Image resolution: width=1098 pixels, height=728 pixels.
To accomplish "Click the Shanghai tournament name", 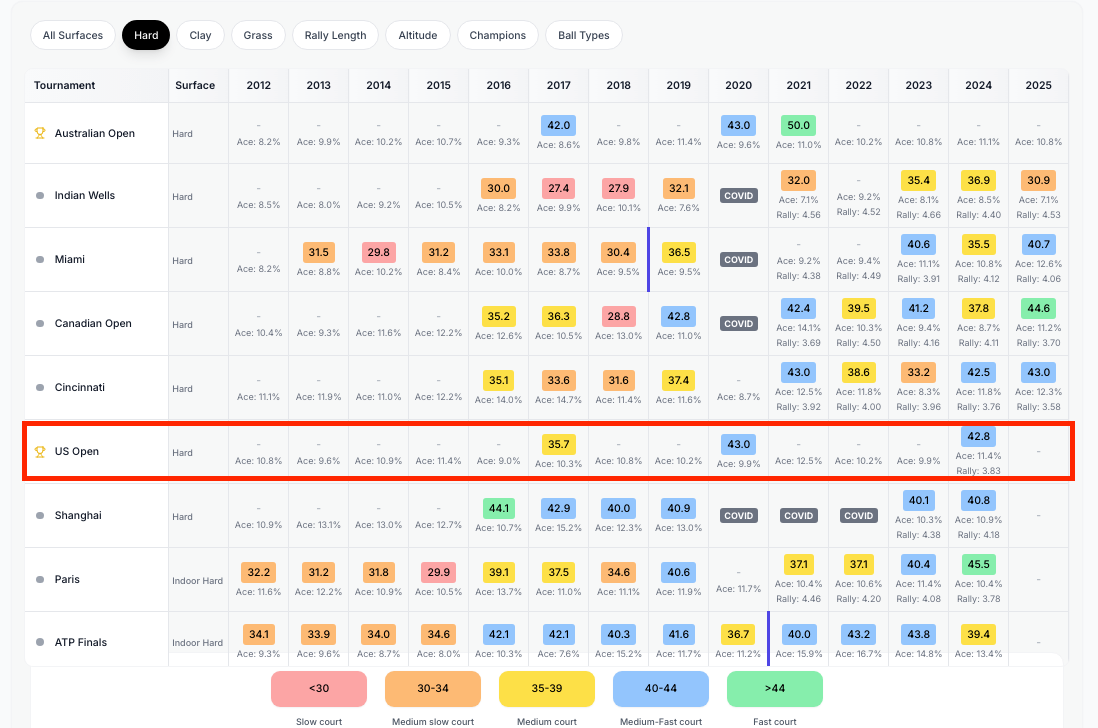I will [x=78, y=515].
